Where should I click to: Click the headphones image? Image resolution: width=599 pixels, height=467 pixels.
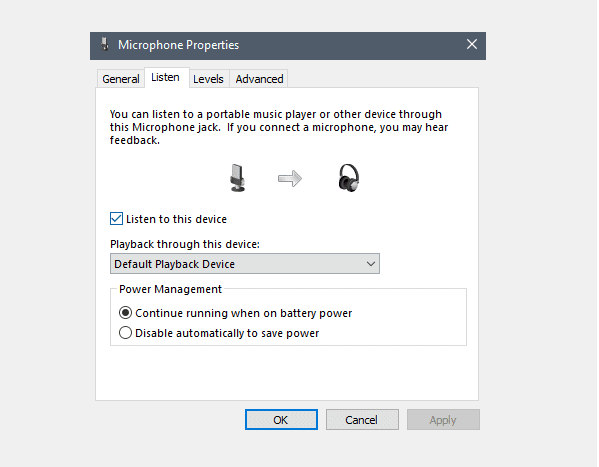tap(348, 178)
